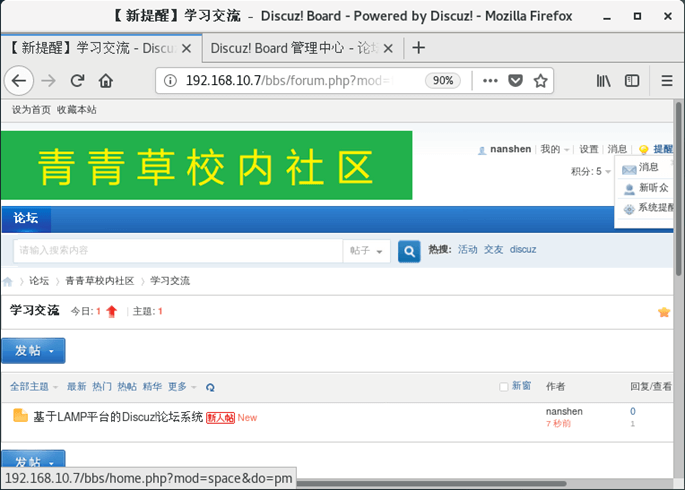
Task: Search hot keyword 交友
Action: [x=493, y=249]
